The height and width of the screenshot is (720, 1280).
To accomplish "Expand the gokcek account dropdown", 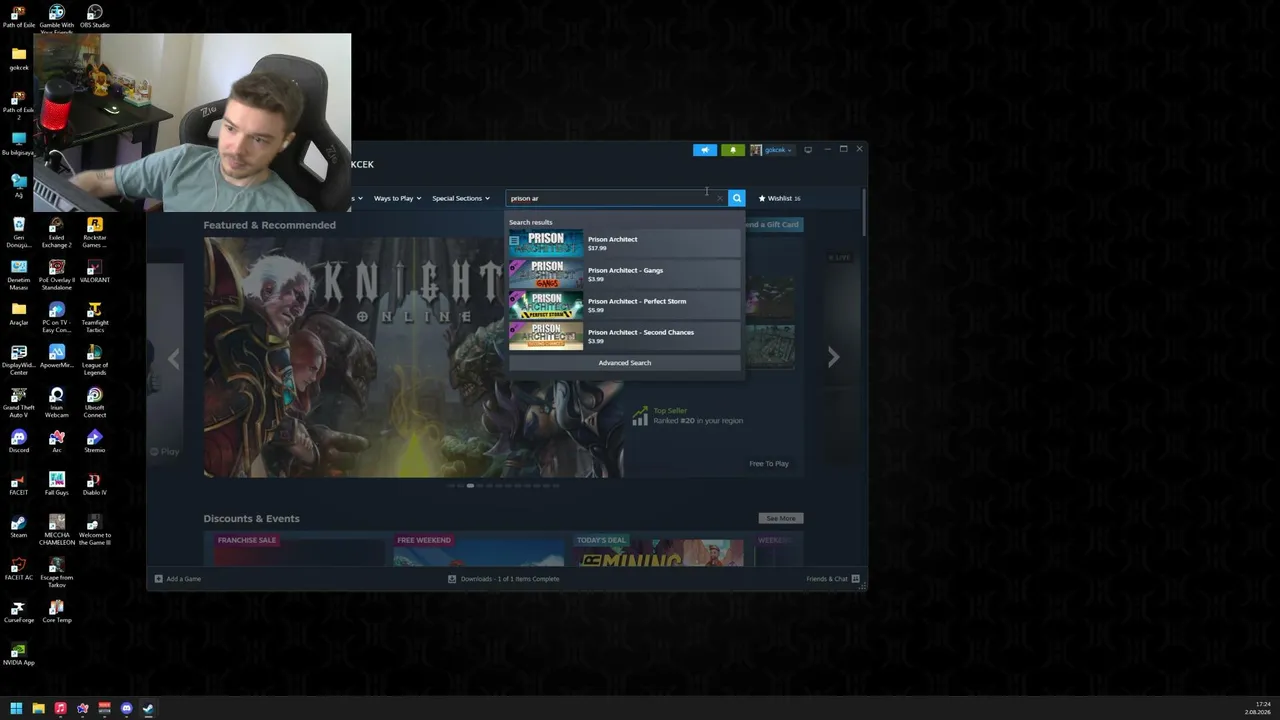I will [772, 150].
